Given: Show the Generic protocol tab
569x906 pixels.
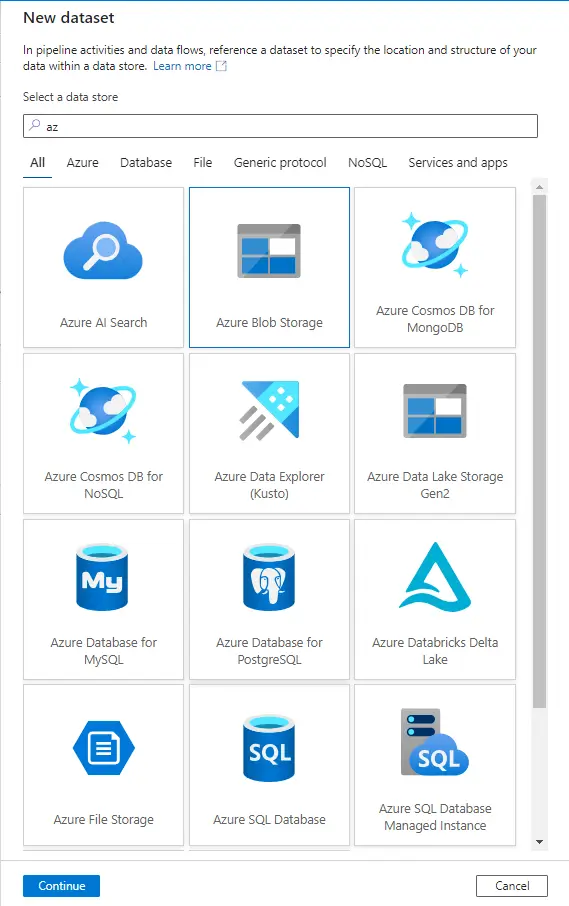Looking at the screenshot, I should [x=280, y=163].
